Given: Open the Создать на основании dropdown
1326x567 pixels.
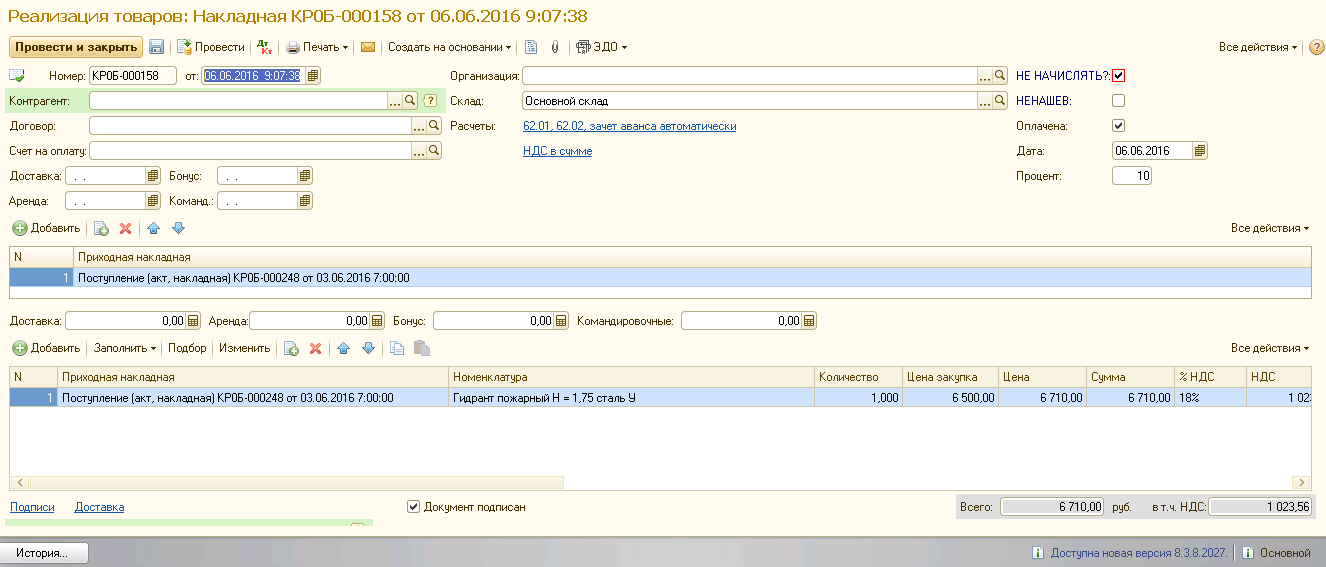Looking at the screenshot, I should coord(449,47).
